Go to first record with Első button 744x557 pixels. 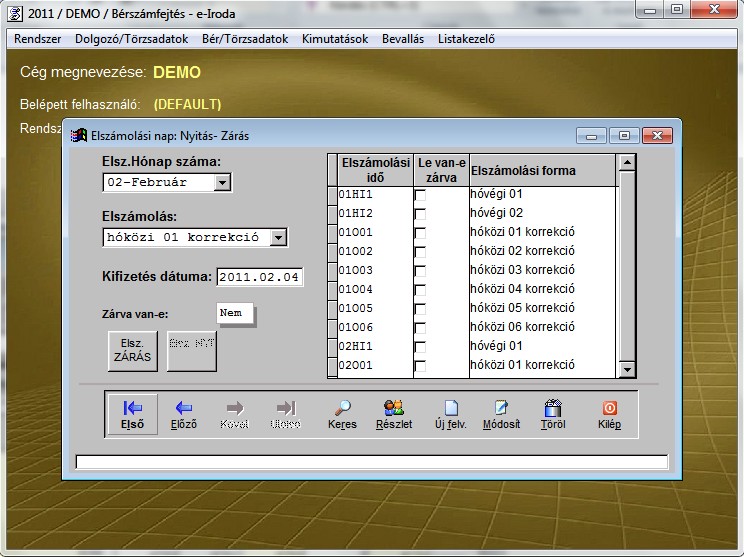pos(132,414)
